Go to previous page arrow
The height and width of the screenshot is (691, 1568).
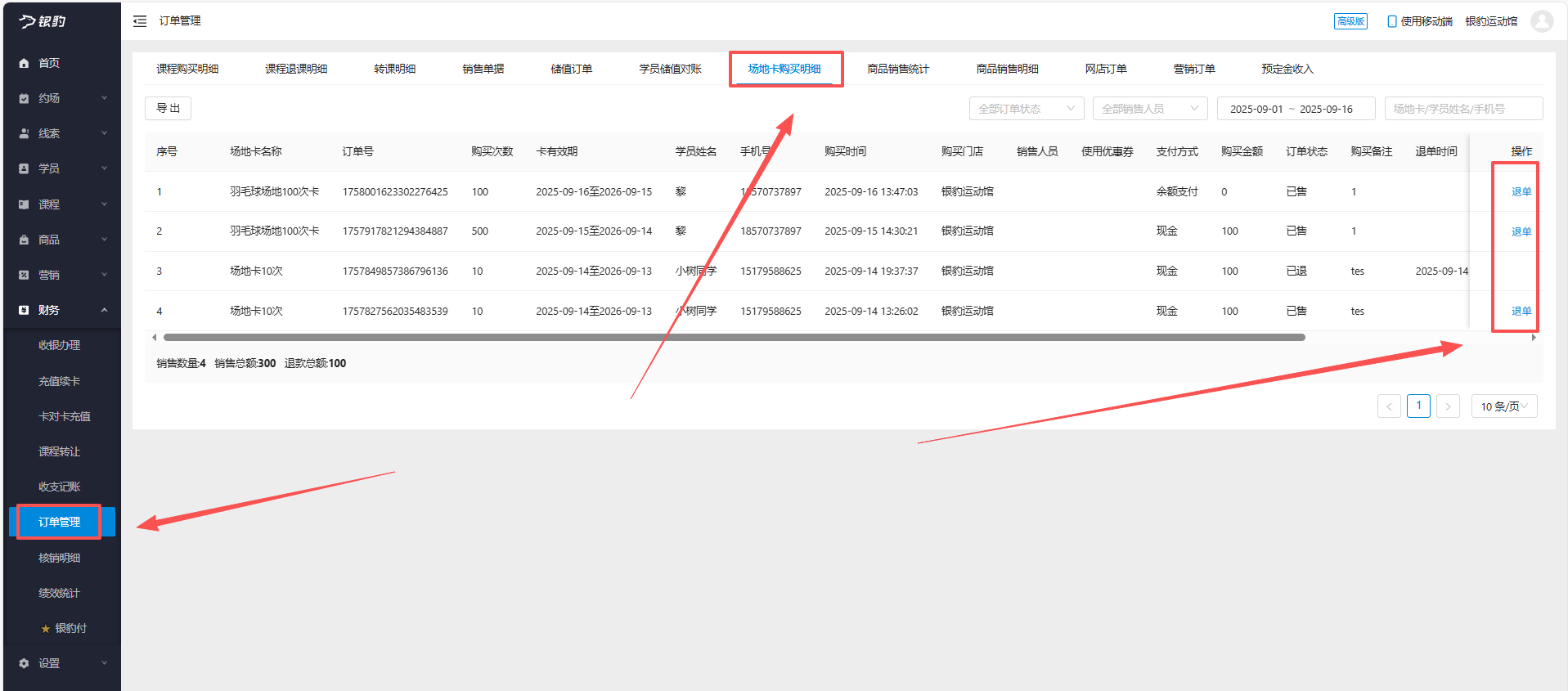tap(1389, 406)
